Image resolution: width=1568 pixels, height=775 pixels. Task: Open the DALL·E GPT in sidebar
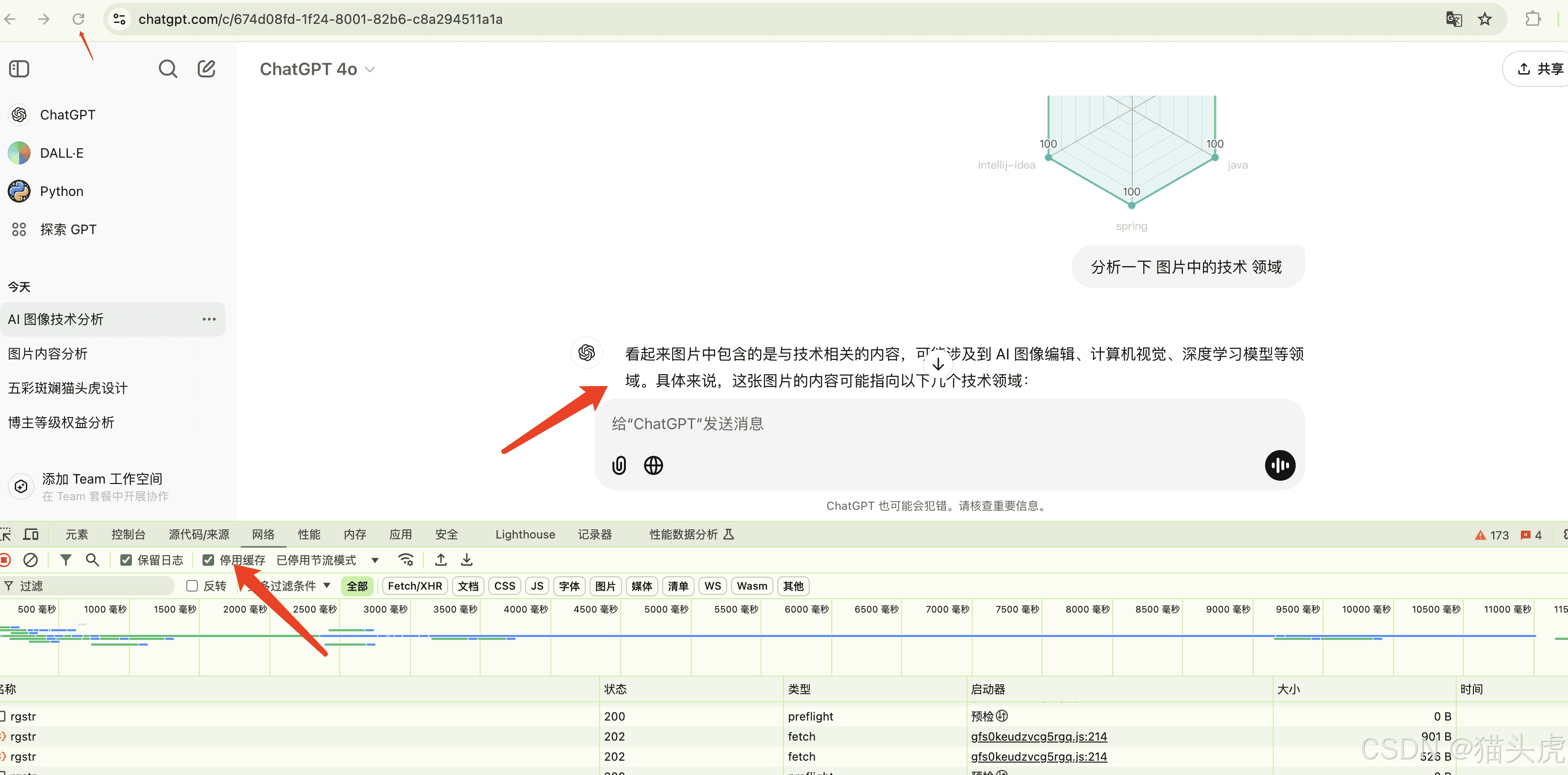(61, 153)
